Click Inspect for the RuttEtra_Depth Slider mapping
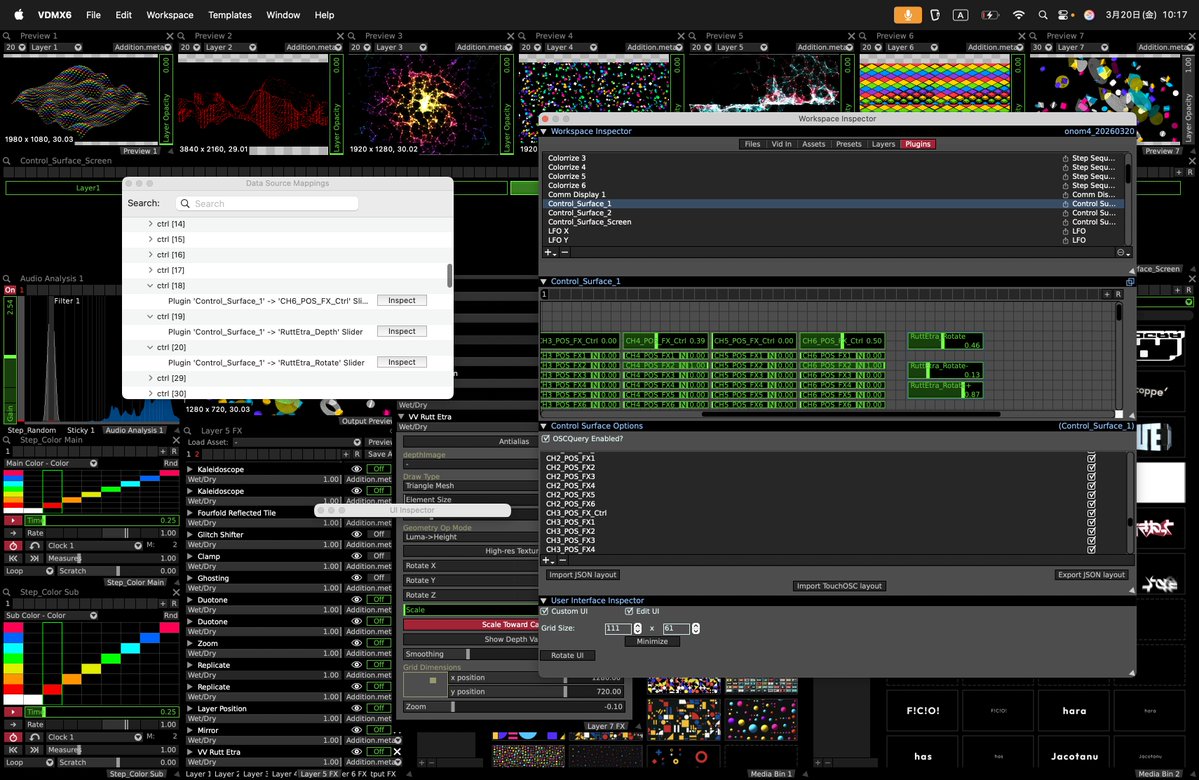The width and height of the screenshot is (1199, 780). pos(401,331)
